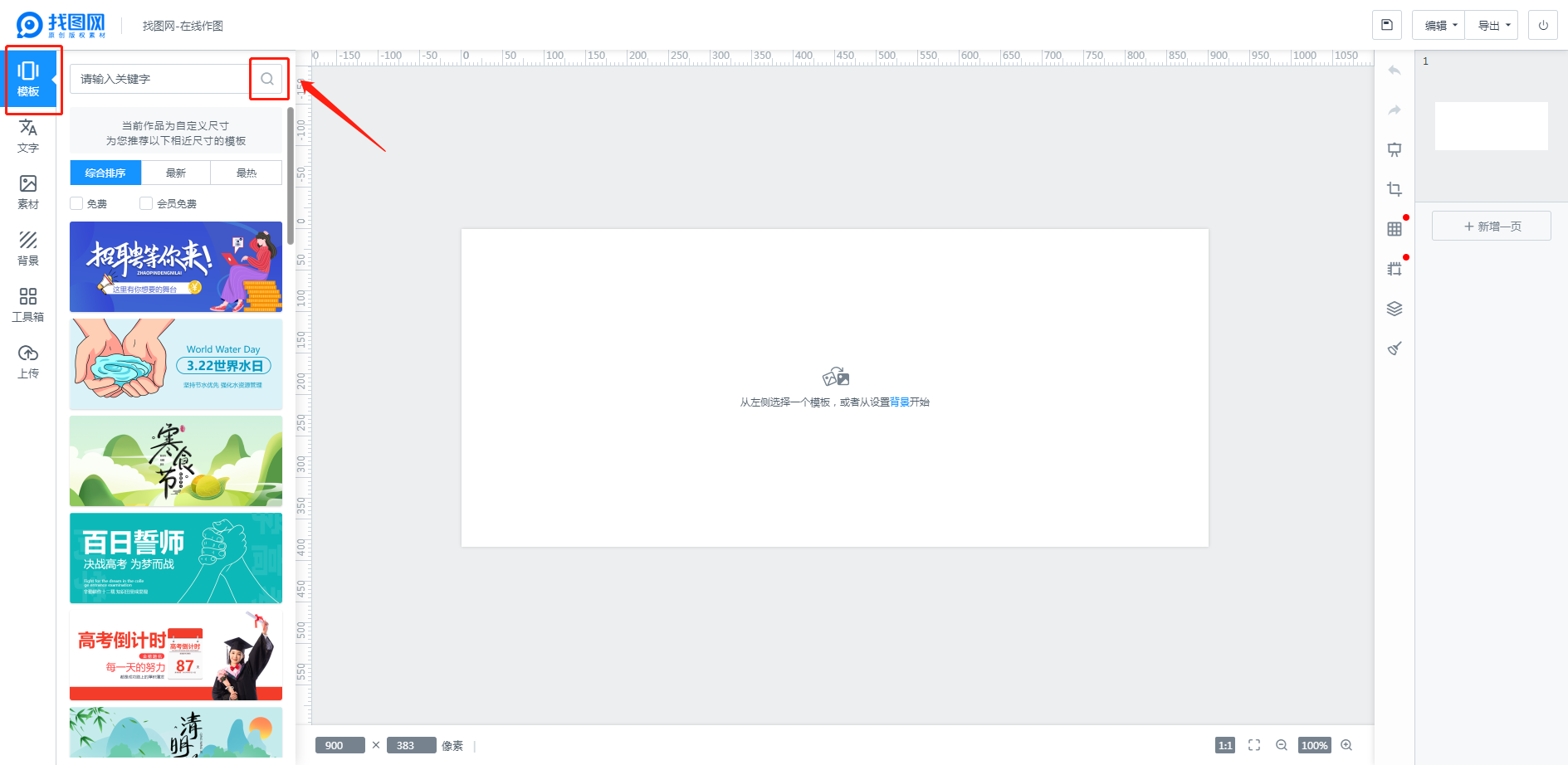
Task: Click the save icon in top bar
Action: click(1386, 25)
